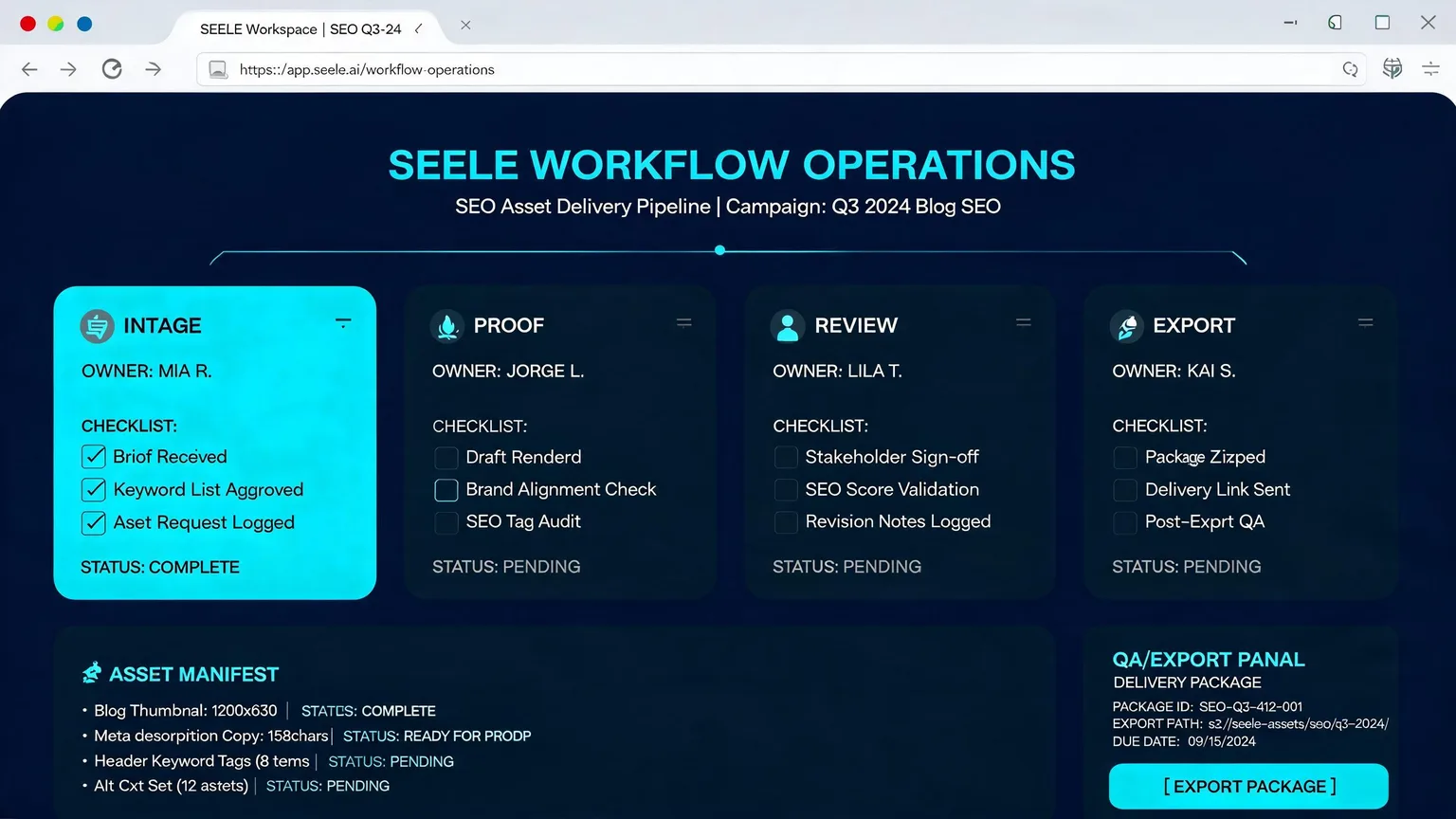Collapse the INTAGE card
This screenshot has height=819, width=1456.
click(343, 322)
